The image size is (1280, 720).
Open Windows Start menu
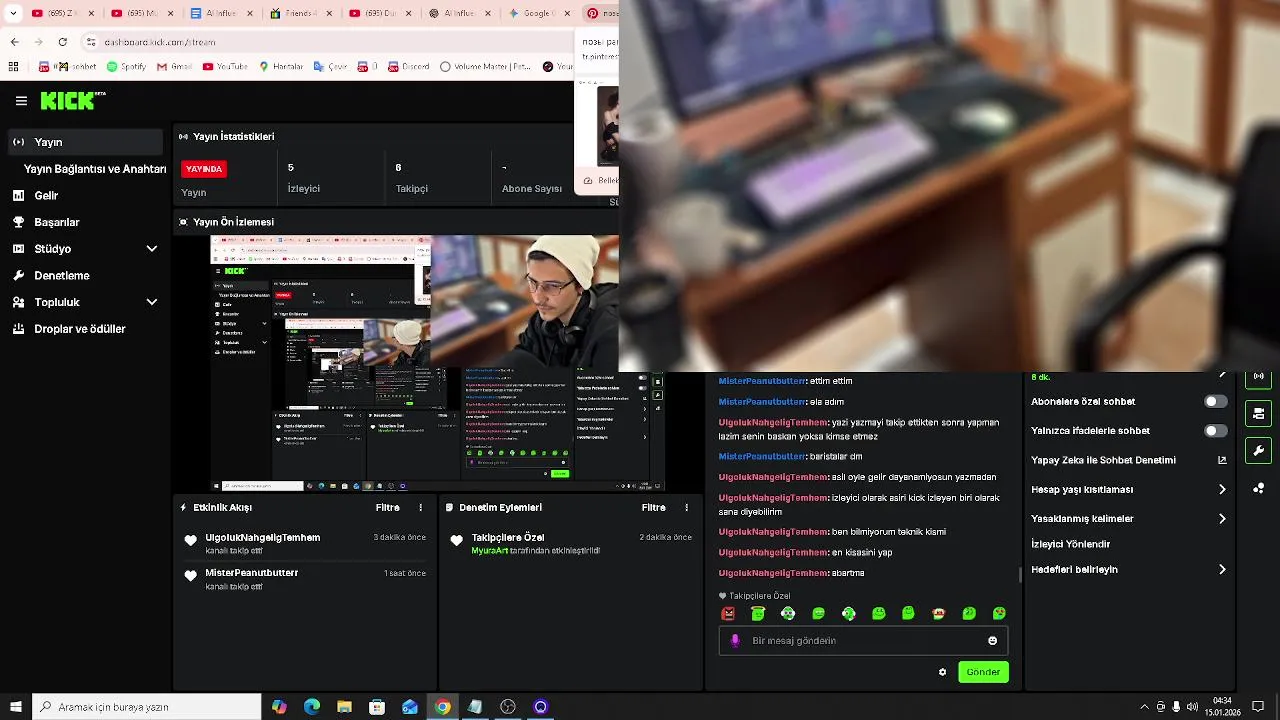(15, 707)
